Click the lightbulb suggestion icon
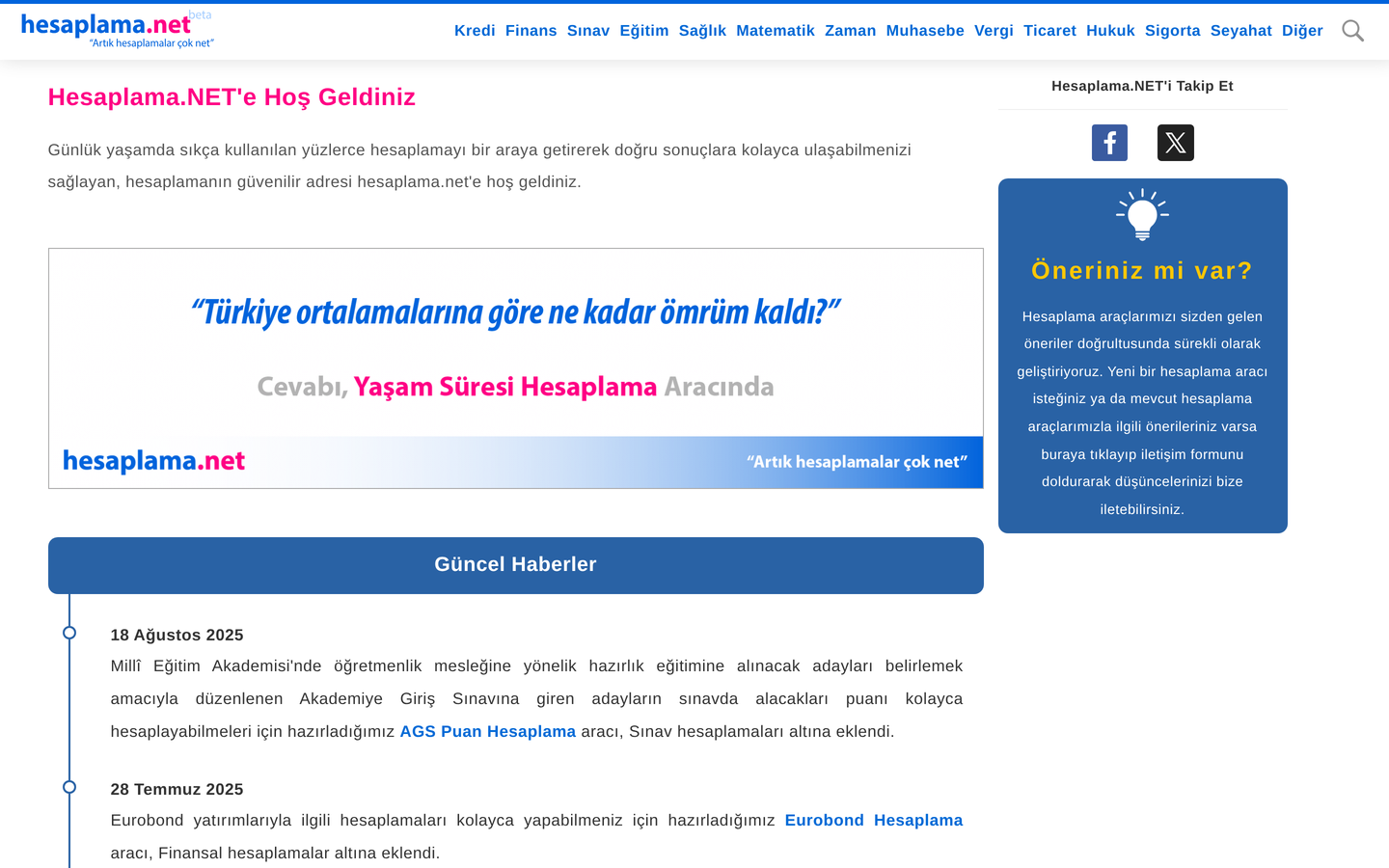The height and width of the screenshot is (868, 1389). (x=1142, y=214)
